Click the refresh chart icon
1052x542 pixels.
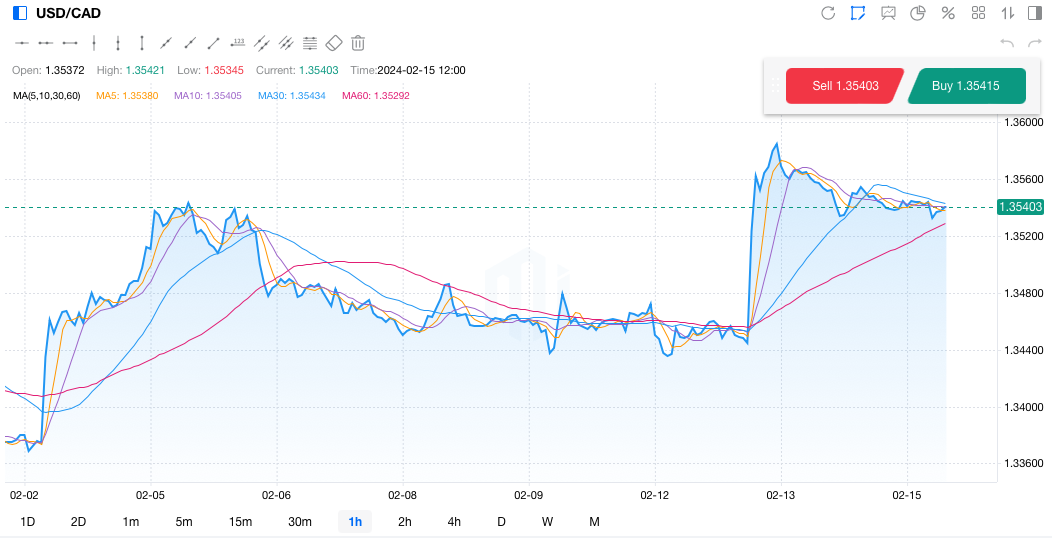pos(828,13)
